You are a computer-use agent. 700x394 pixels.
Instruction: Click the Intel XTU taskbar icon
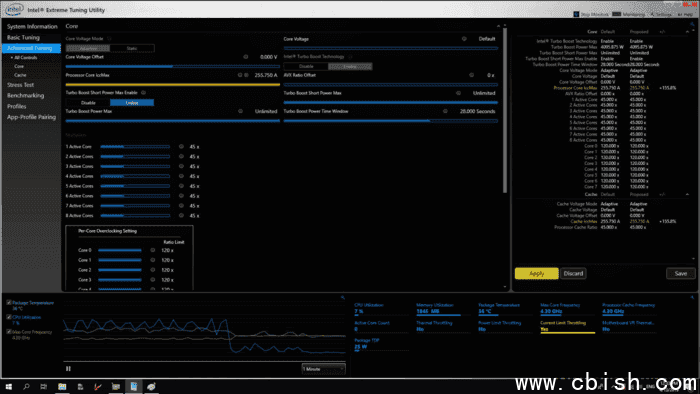pos(133,386)
